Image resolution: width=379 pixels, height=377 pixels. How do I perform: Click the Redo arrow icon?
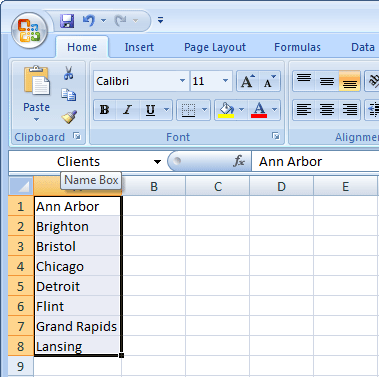click(120, 21)
